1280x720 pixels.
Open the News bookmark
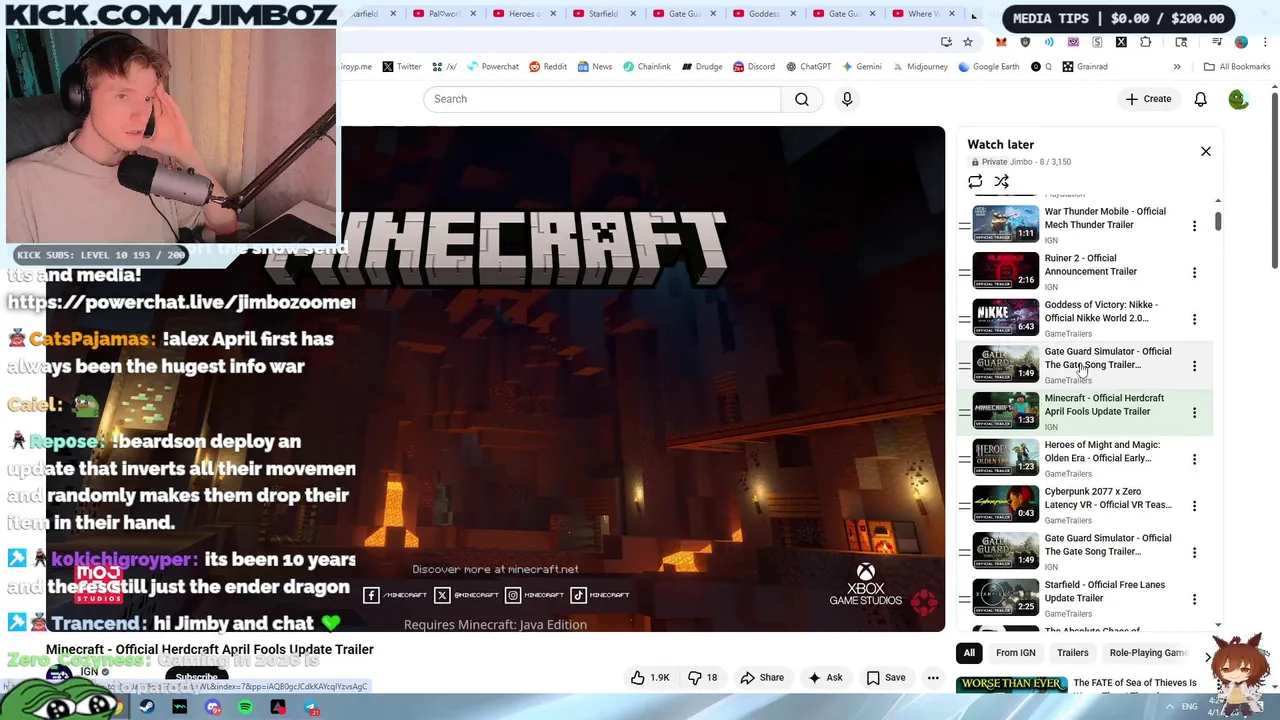[x=594, y=67]
